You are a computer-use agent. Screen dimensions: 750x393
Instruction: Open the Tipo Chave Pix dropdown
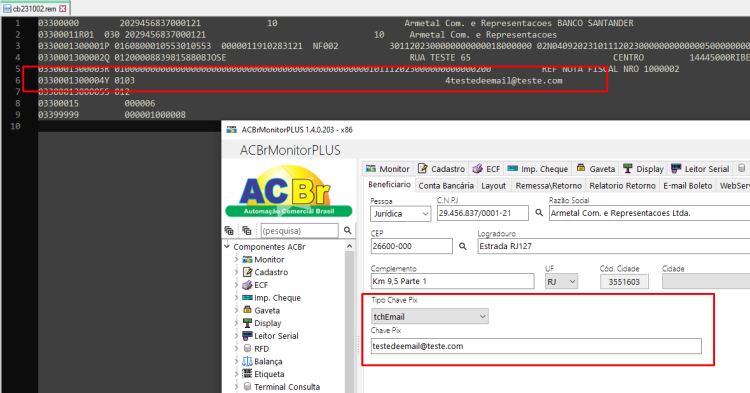(x=430, y=317)
